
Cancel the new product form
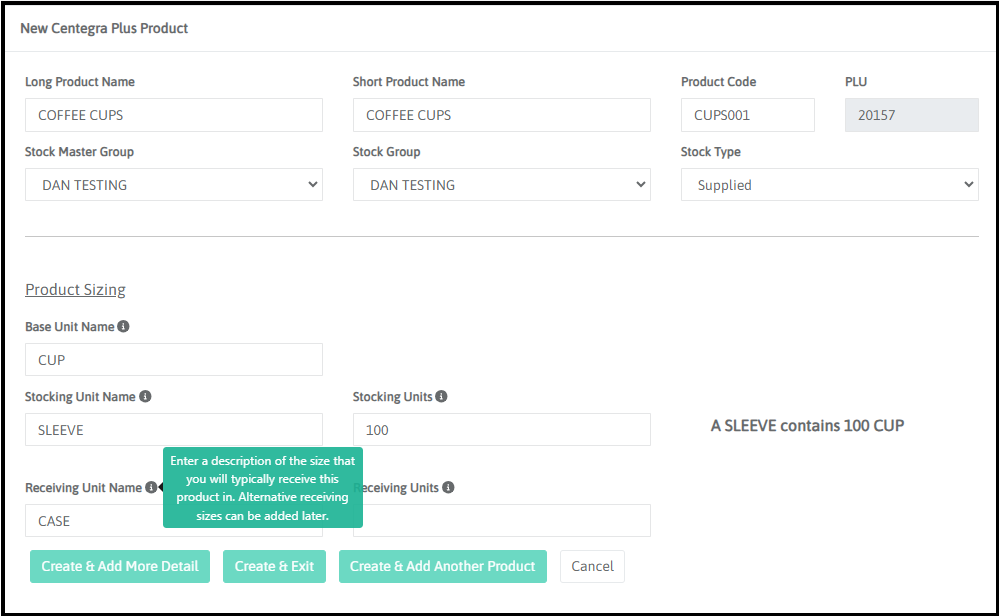coord(592,566)
